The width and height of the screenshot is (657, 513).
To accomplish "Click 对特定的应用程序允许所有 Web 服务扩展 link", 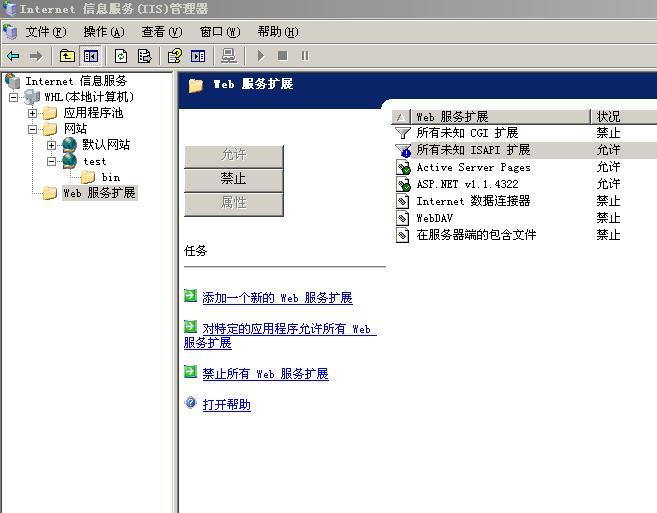I will coord(280,336).
